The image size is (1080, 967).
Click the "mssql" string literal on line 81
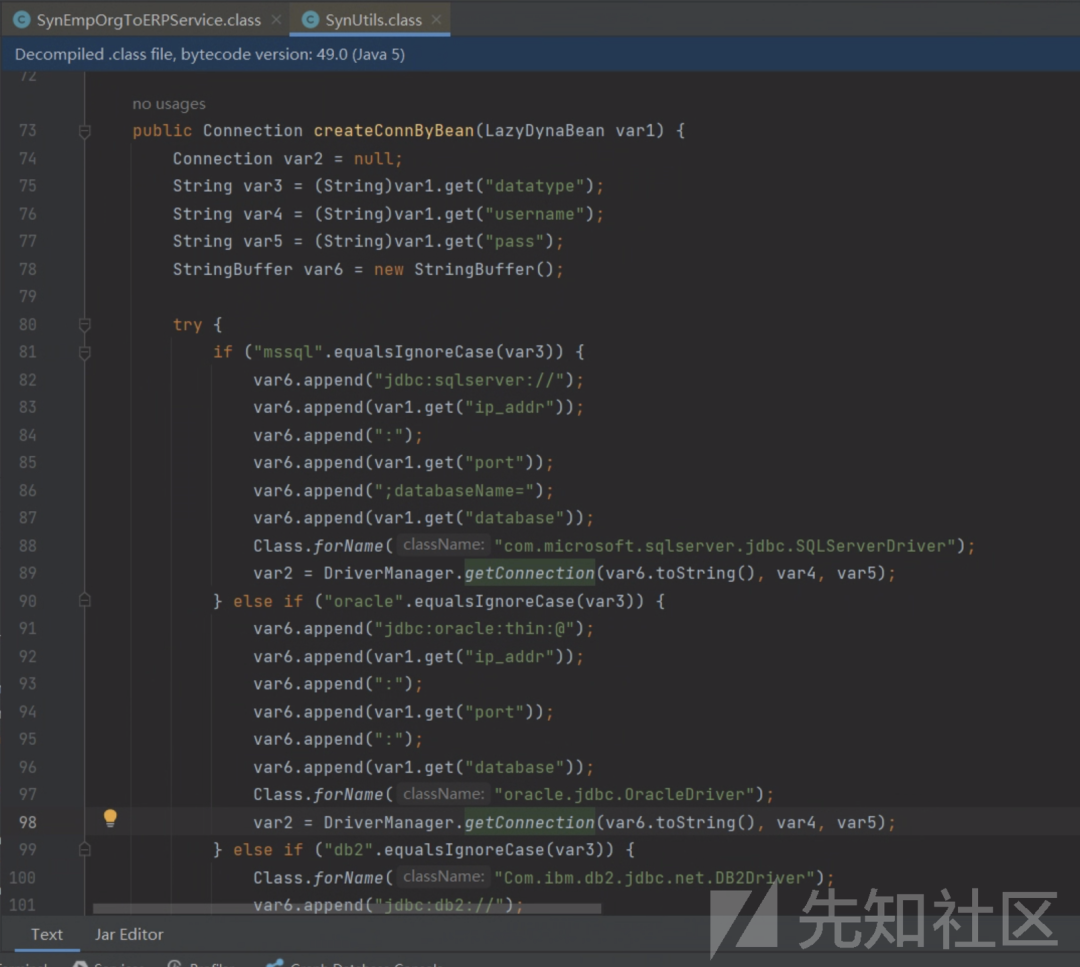288,352
